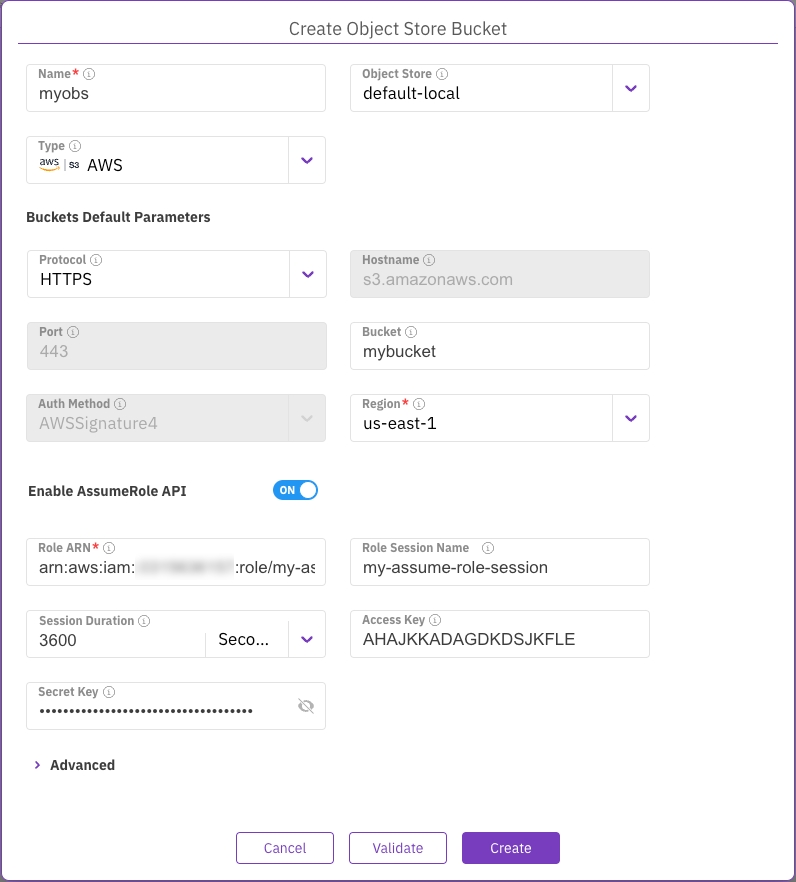Show the hidden Secret Key value
The image size is (796, 882).
click(x=306, y=706)
